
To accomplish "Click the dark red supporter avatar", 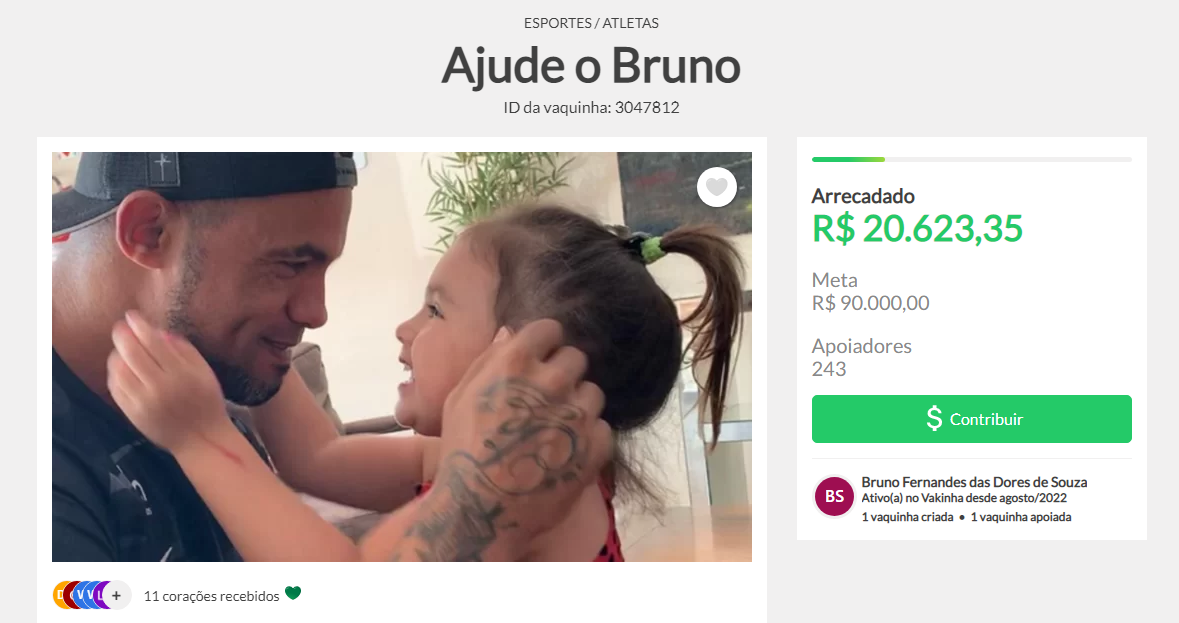I will pos(68,595).
